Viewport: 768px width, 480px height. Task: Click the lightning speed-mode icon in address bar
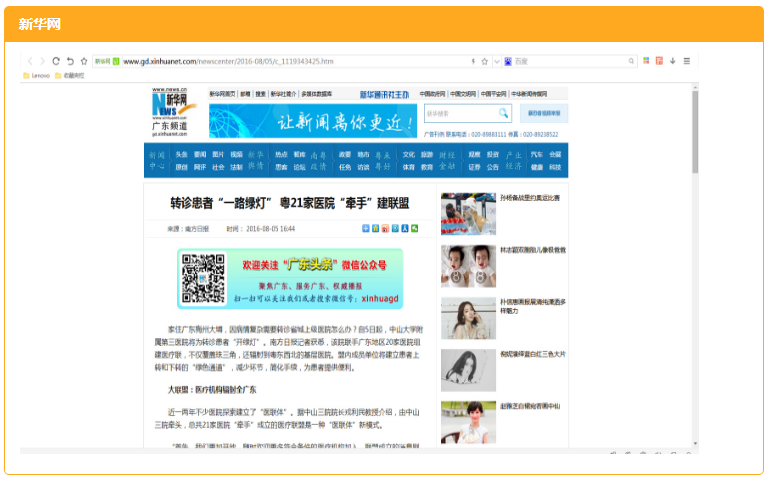pyautogui.click(x=473, y=61)
